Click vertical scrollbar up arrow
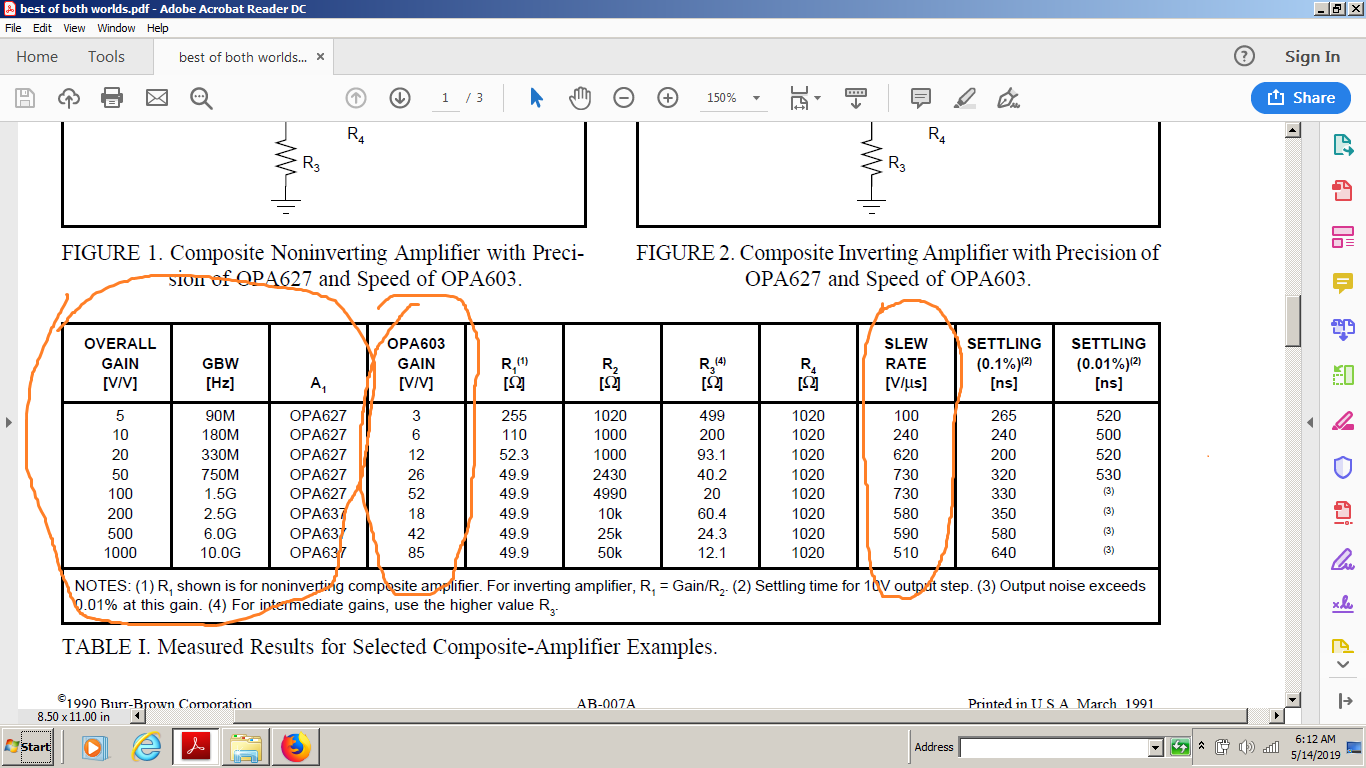This screenshot has width=1366, height=768. click(x=1293, y=130)
